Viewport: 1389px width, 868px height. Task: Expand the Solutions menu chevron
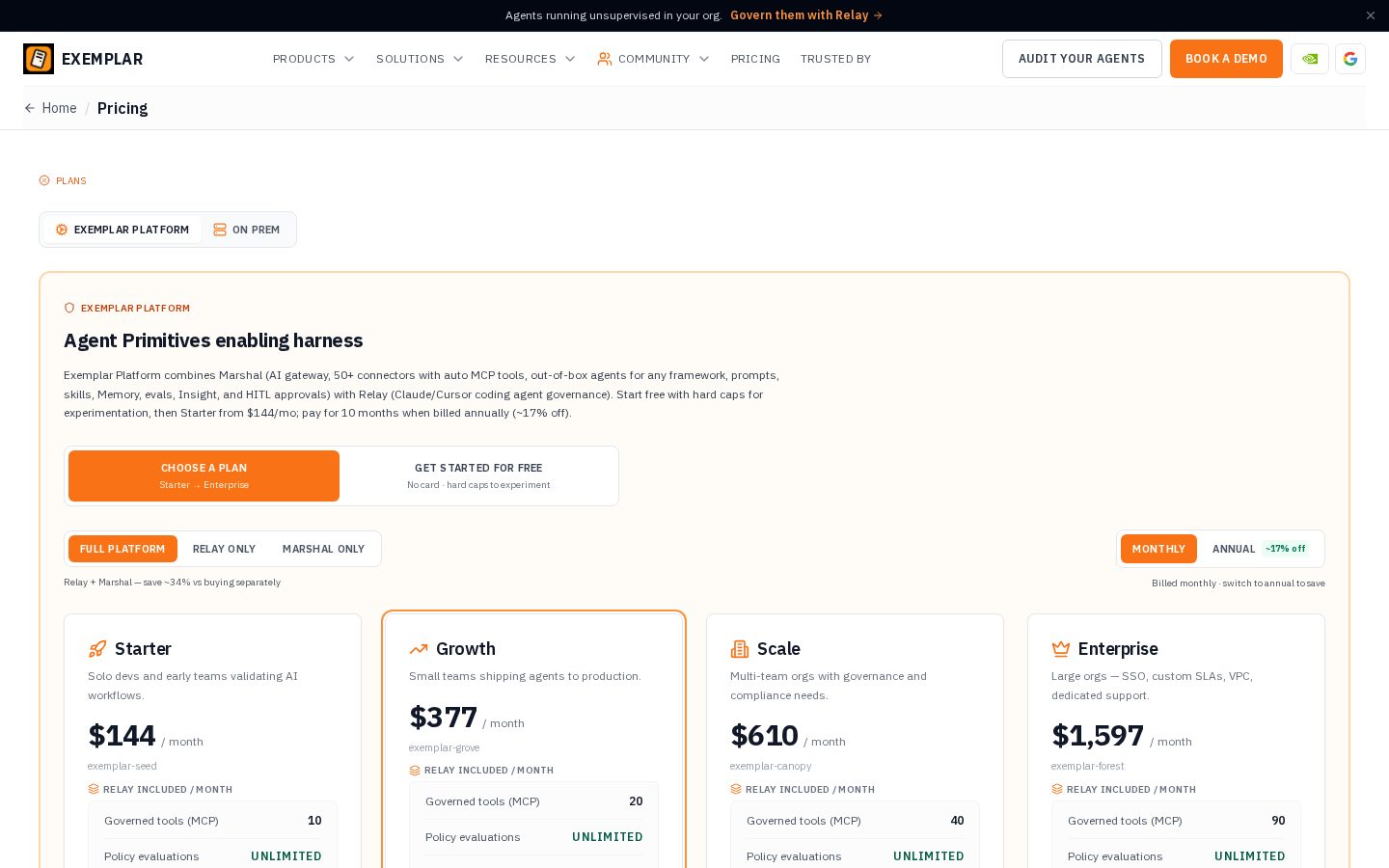tap(458, 59)
